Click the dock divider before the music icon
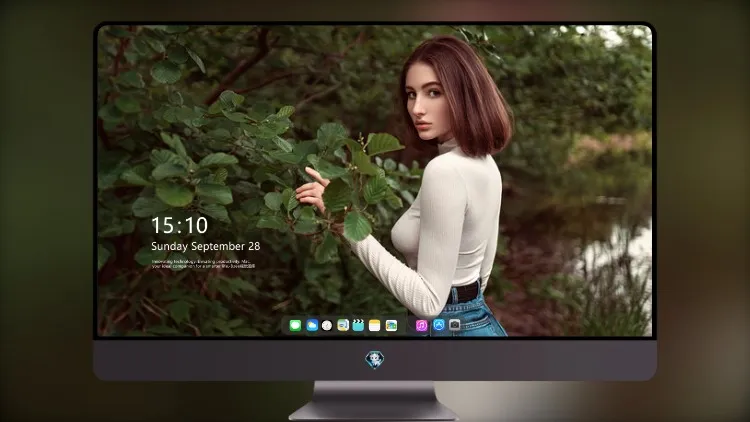Viewport: 750px width, 422px height. (x=407, y=326)
